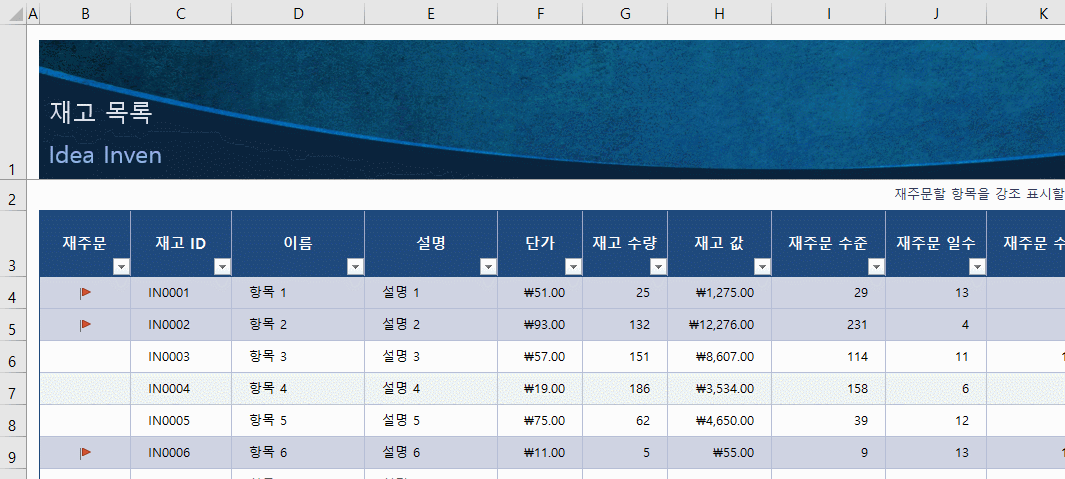This screenshot has width=1065, height=479.
Task: Open the 단가 column filter dropdown
Action: [x=573, y=267]
